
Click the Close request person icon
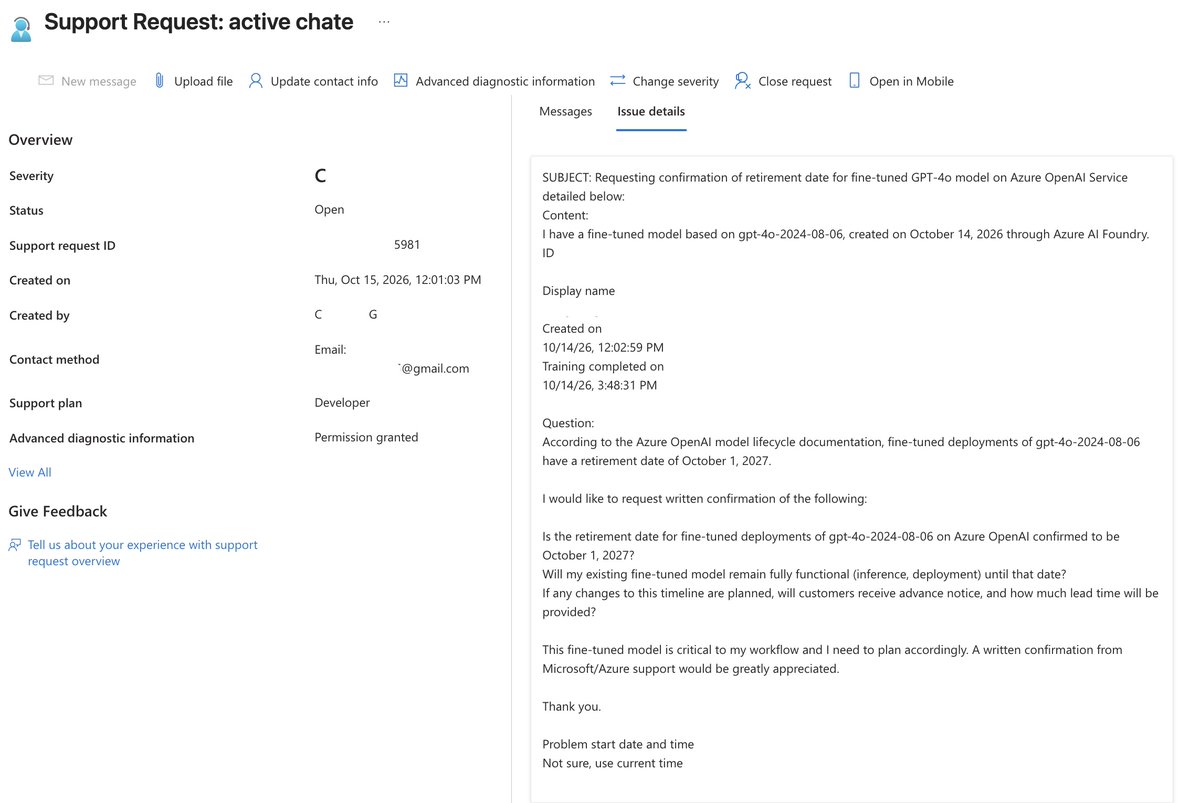743,81
